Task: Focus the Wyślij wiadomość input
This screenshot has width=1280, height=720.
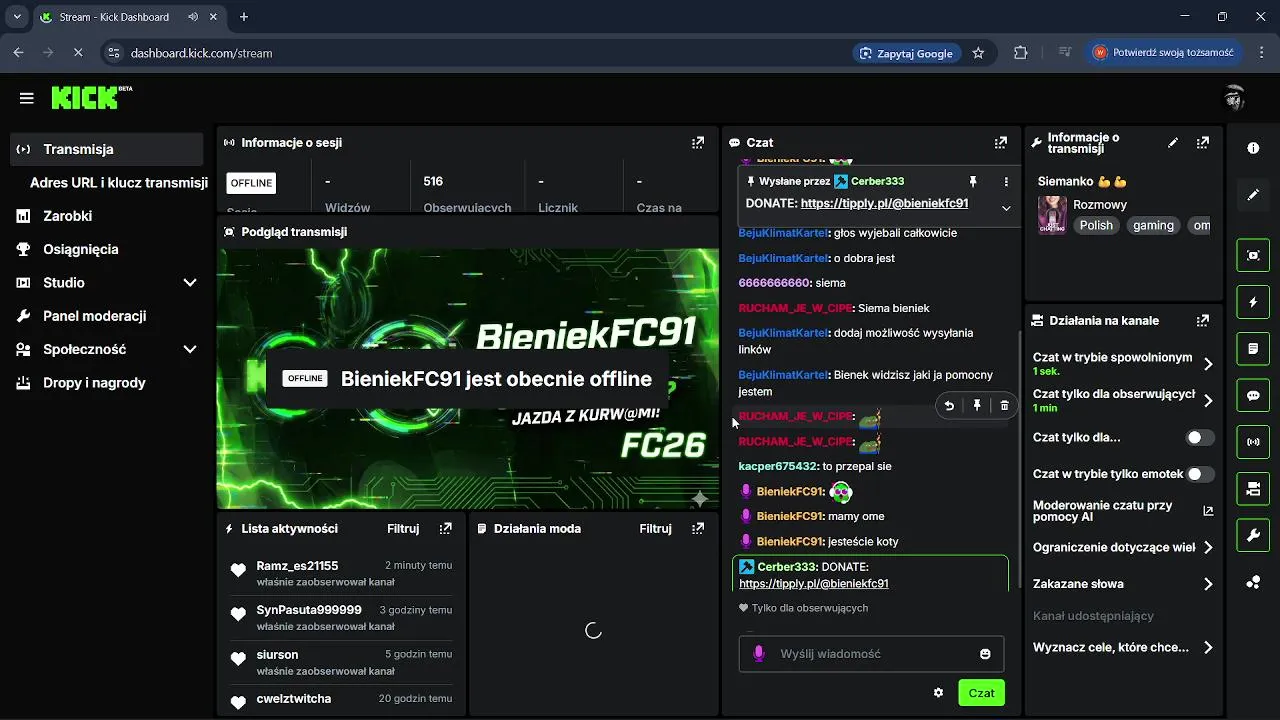Action: tap(871, 654)
